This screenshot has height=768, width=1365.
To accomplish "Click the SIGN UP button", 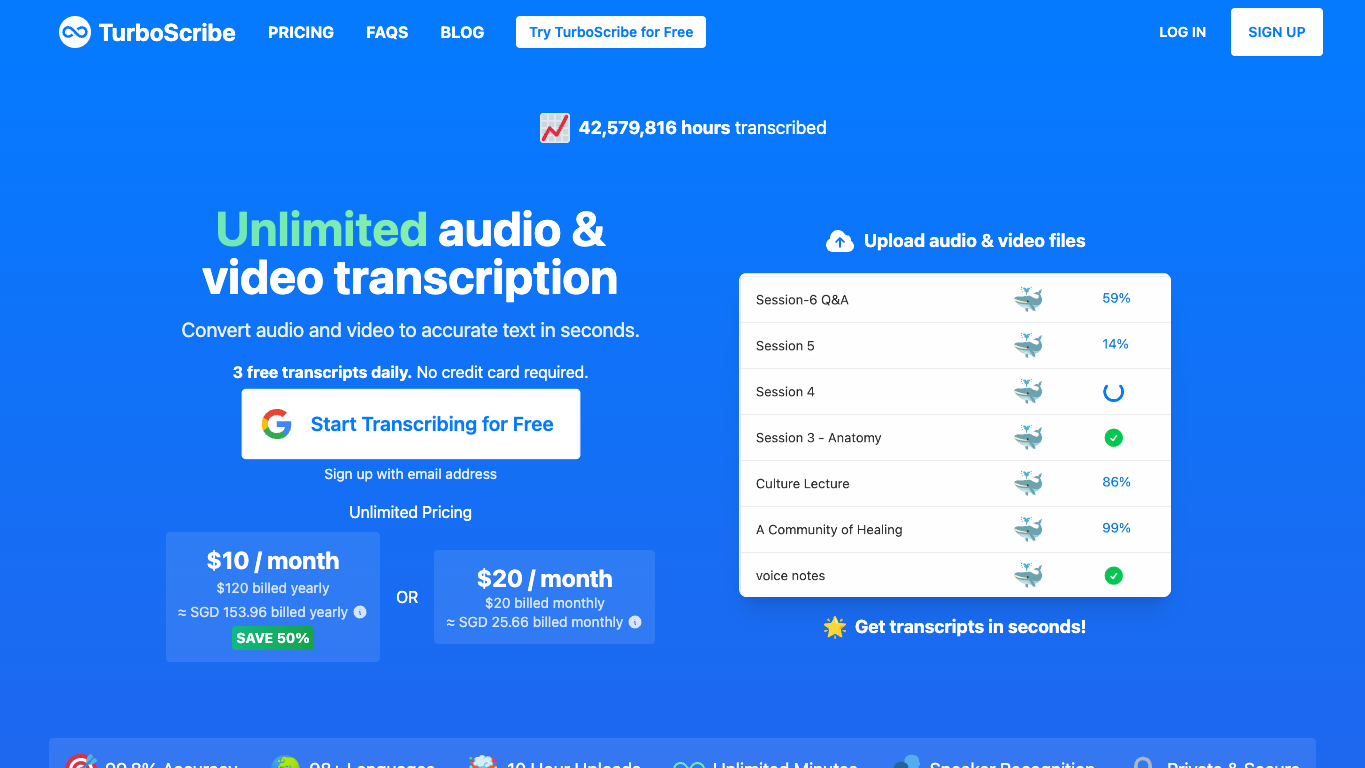I will click(1276, 32).
